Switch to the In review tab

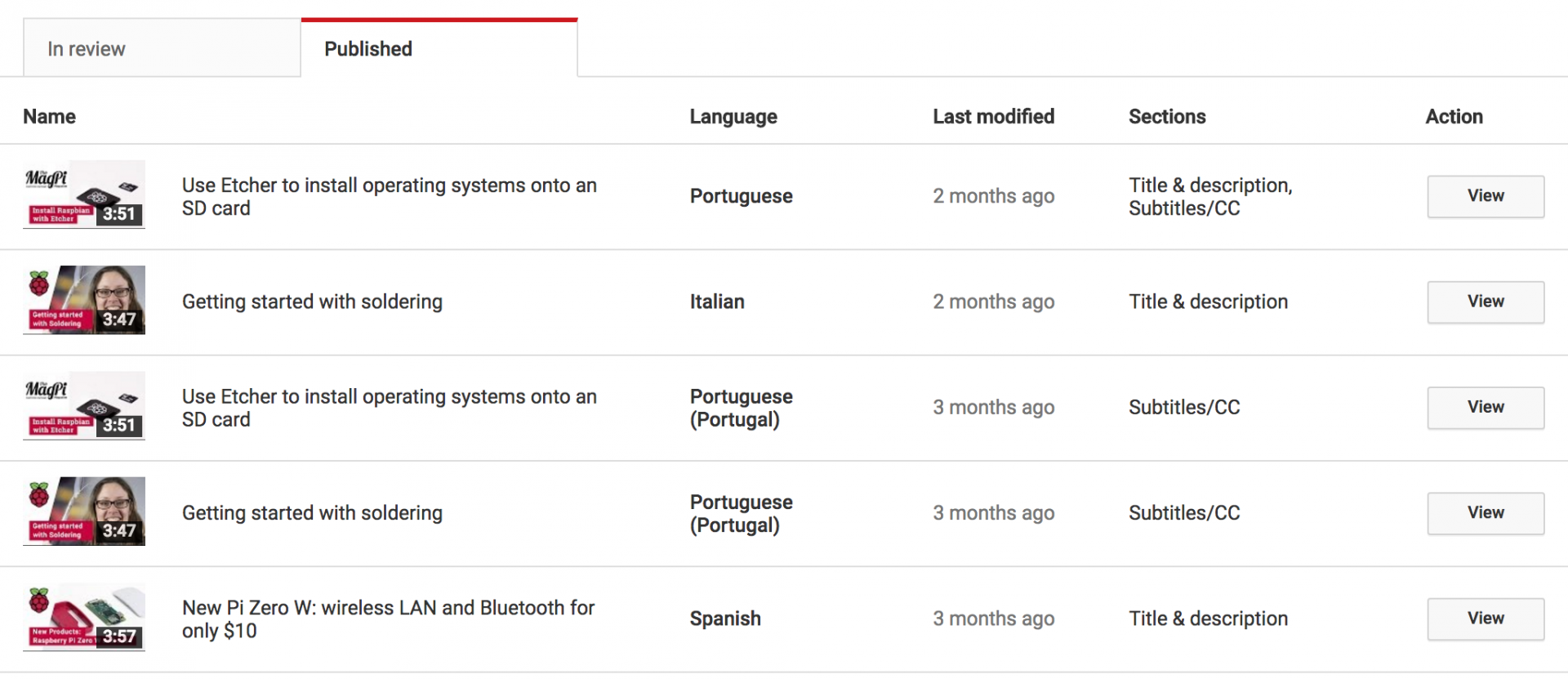87,48
